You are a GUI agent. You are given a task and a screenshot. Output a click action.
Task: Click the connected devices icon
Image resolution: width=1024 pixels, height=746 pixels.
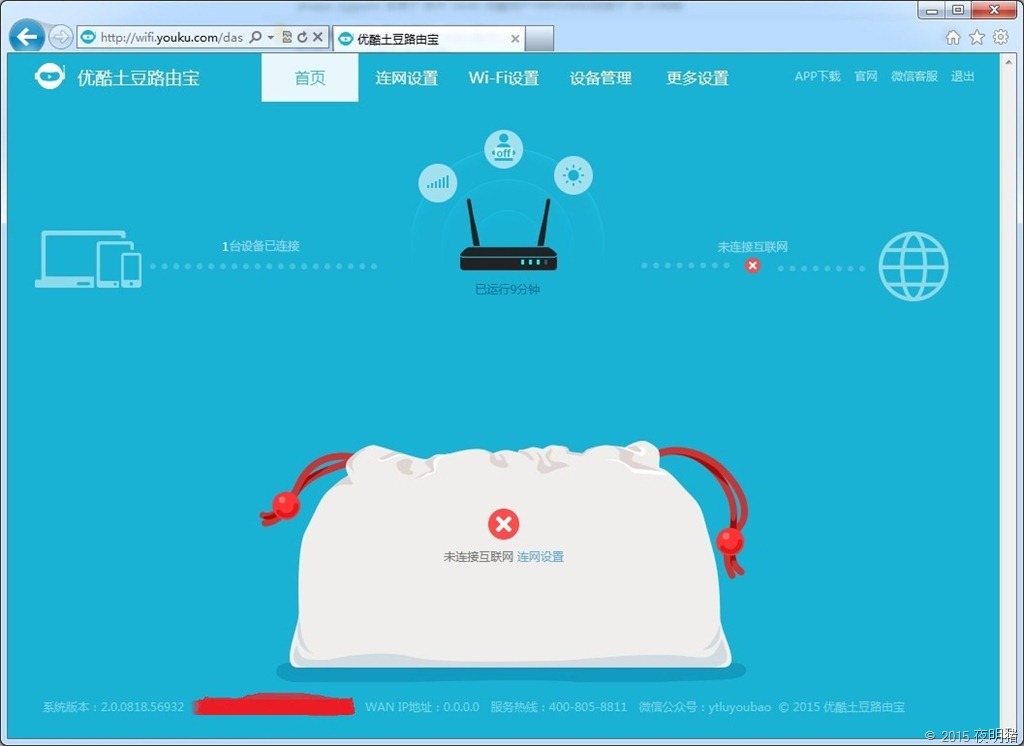(x=88, y=260)
